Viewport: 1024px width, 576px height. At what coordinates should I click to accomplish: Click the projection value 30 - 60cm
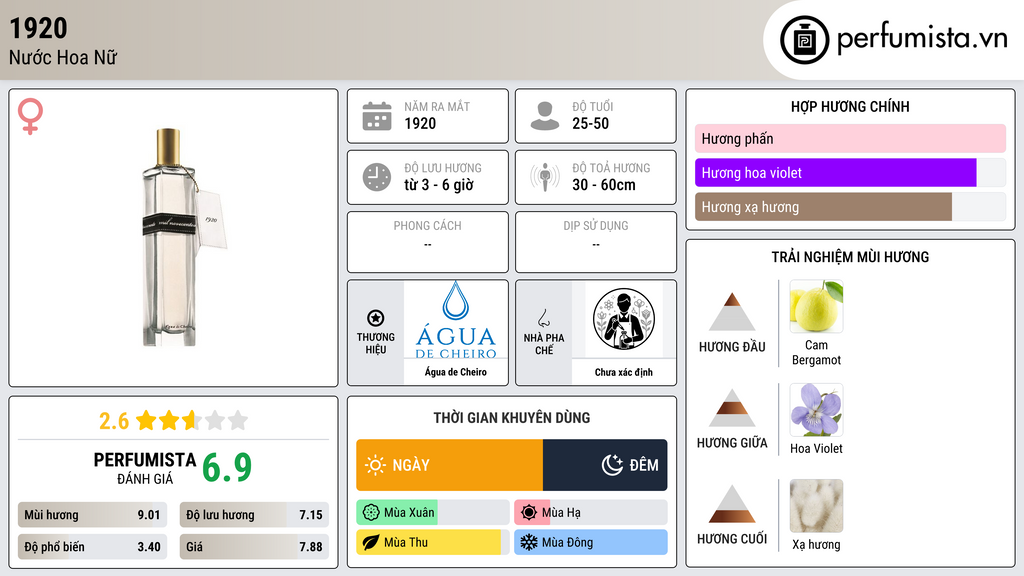604,185
